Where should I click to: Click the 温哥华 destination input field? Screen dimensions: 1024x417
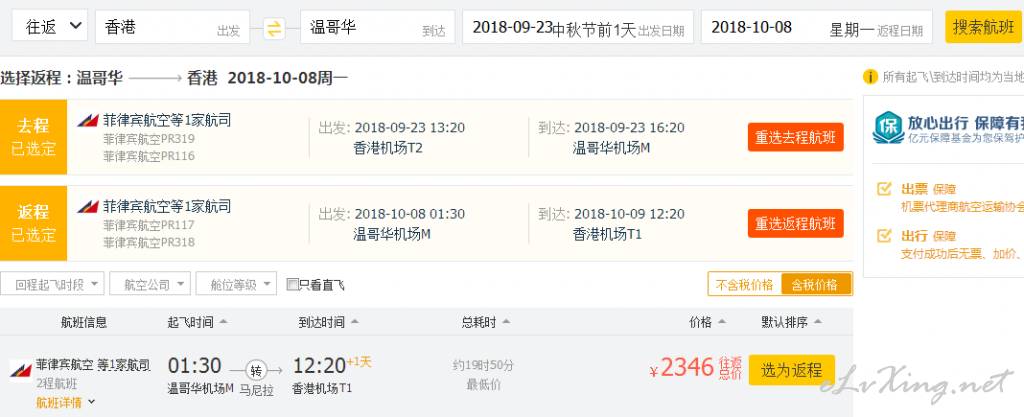pyautogui.click(x=377, y=27)
